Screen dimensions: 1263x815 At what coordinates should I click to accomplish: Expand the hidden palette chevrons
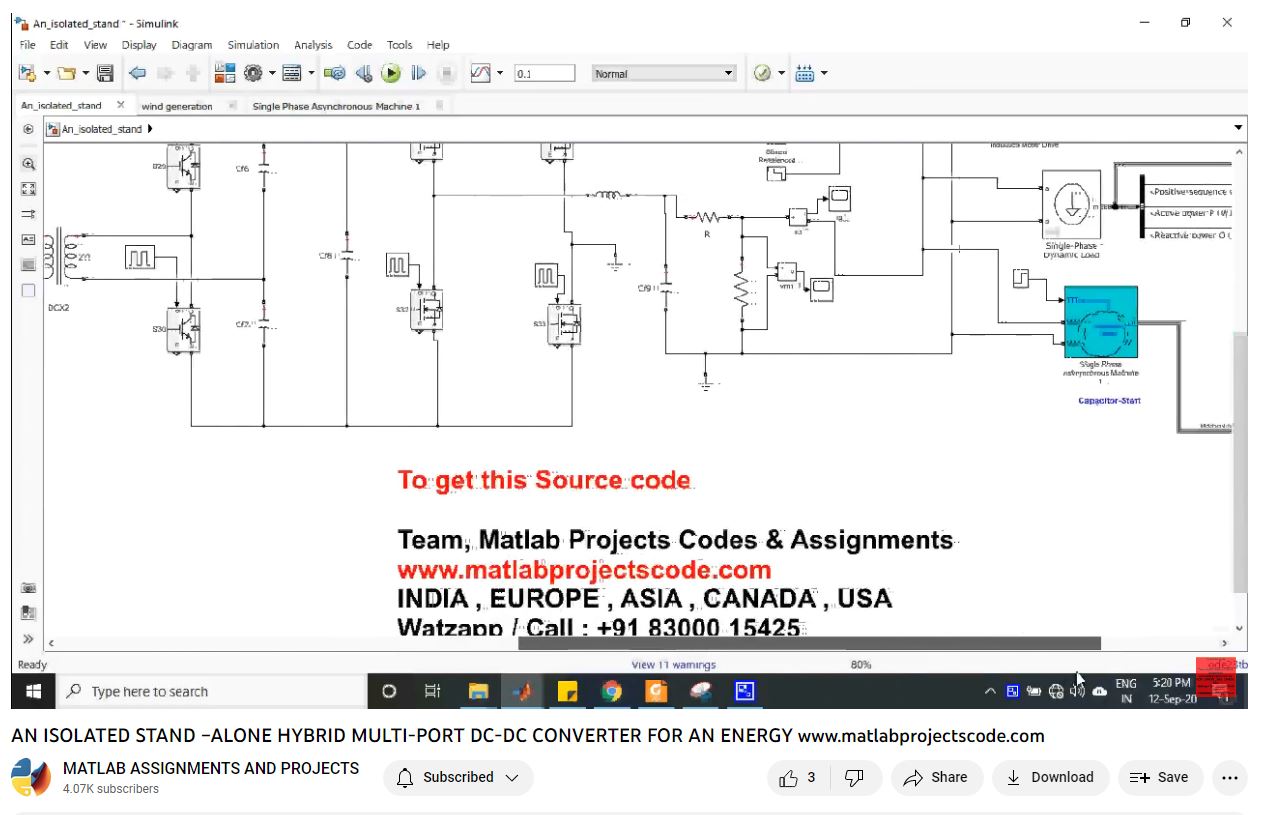click(x=28, y=639)
